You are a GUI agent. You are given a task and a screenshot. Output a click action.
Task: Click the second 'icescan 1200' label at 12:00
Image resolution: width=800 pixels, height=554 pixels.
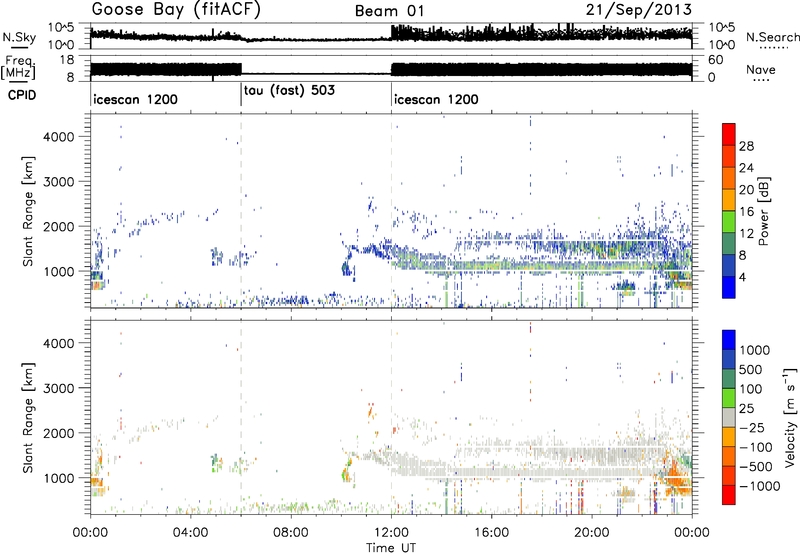coord(436,99)
